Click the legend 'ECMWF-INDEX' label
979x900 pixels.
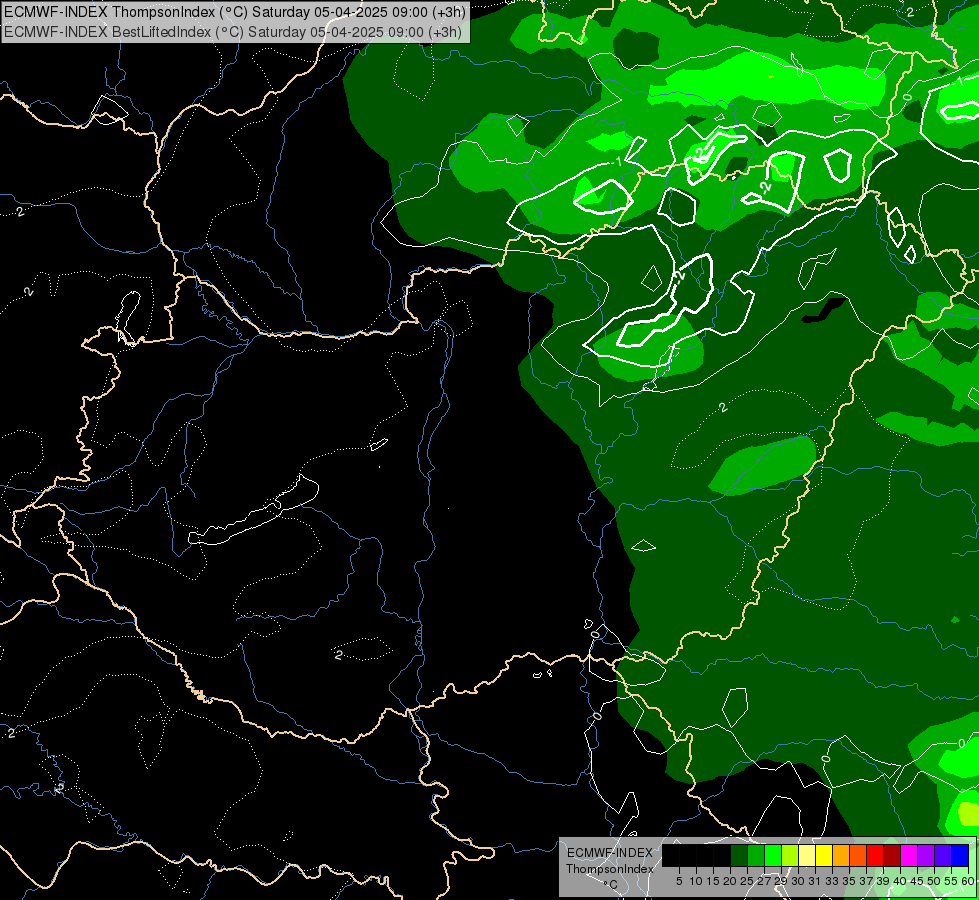(610, 853)
